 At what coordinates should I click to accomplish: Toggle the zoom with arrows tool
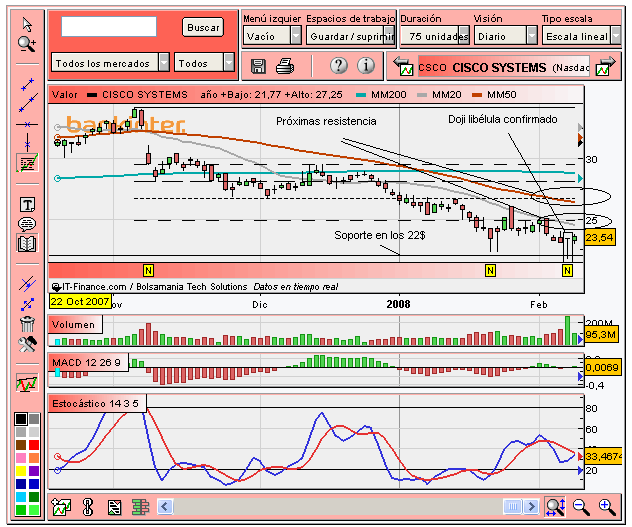point(555,506)
